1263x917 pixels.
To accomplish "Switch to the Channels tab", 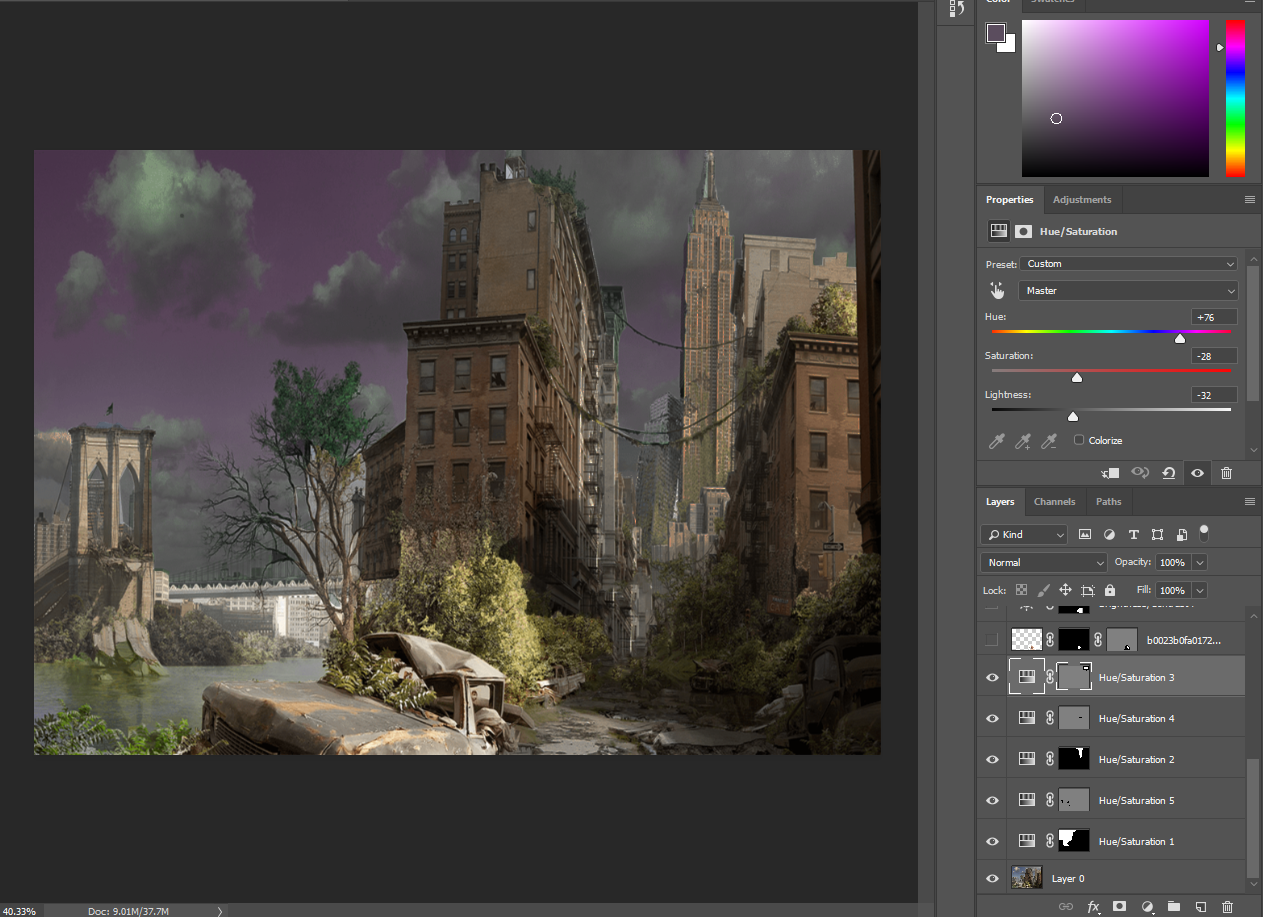I will coord(1054,501).
